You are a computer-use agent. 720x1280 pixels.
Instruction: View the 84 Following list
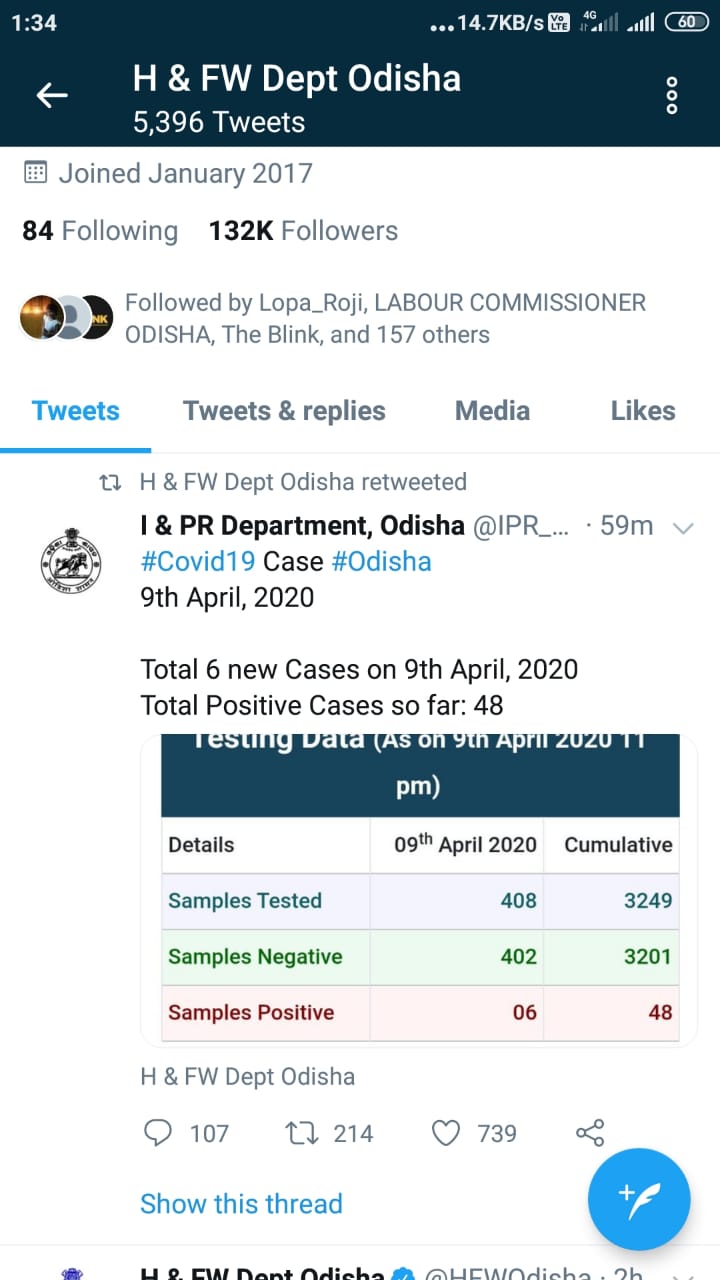click(100, 231)
